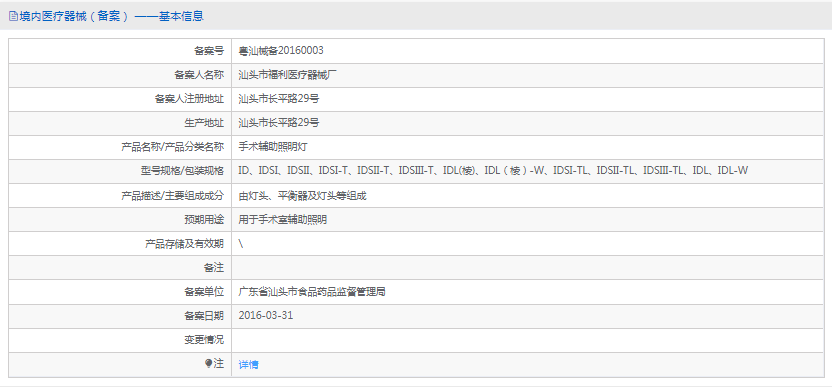Click the 产品存储及有效期 label

point(184,244)
